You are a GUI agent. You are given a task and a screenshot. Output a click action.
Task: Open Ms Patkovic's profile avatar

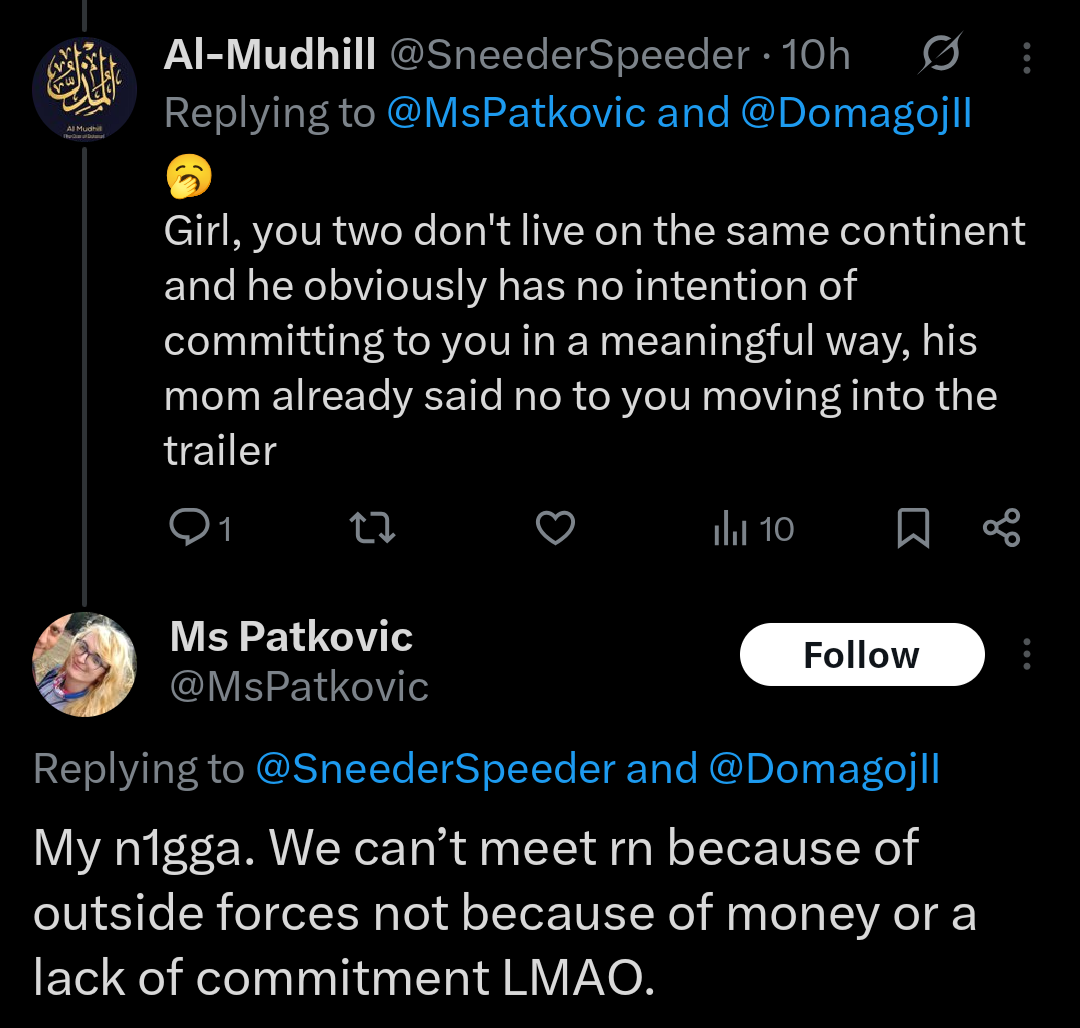pos(85,664)
